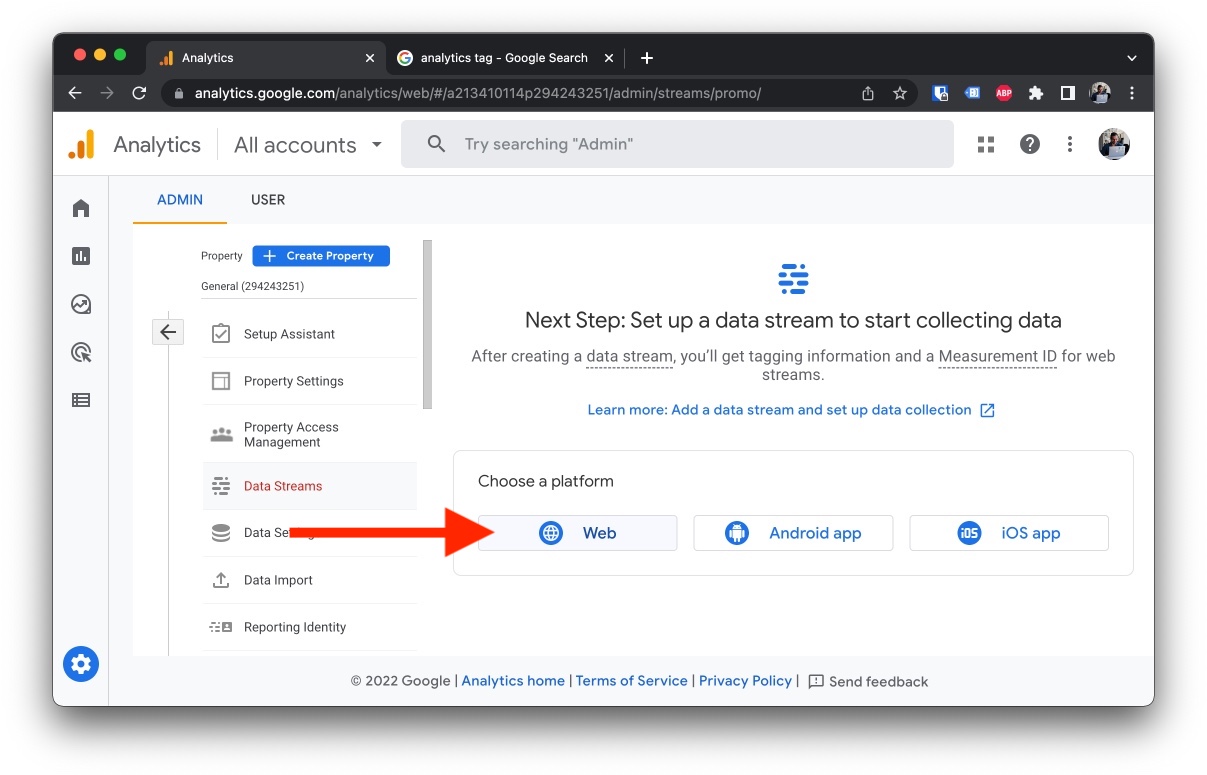The image size is (1207, 775).
Task: Choose the Web platform button
Action: 577,533
